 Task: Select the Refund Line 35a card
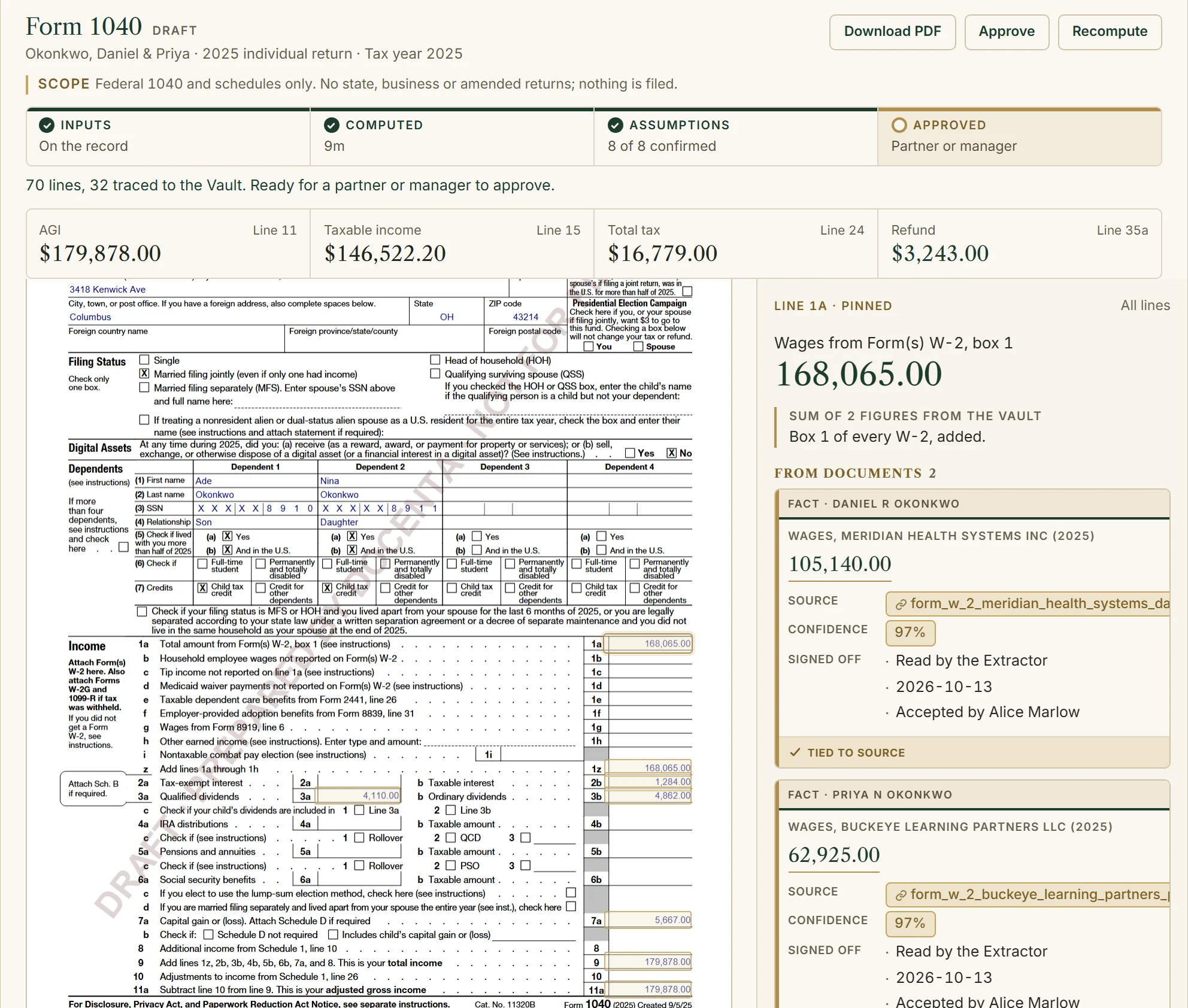click(1020, 244)
